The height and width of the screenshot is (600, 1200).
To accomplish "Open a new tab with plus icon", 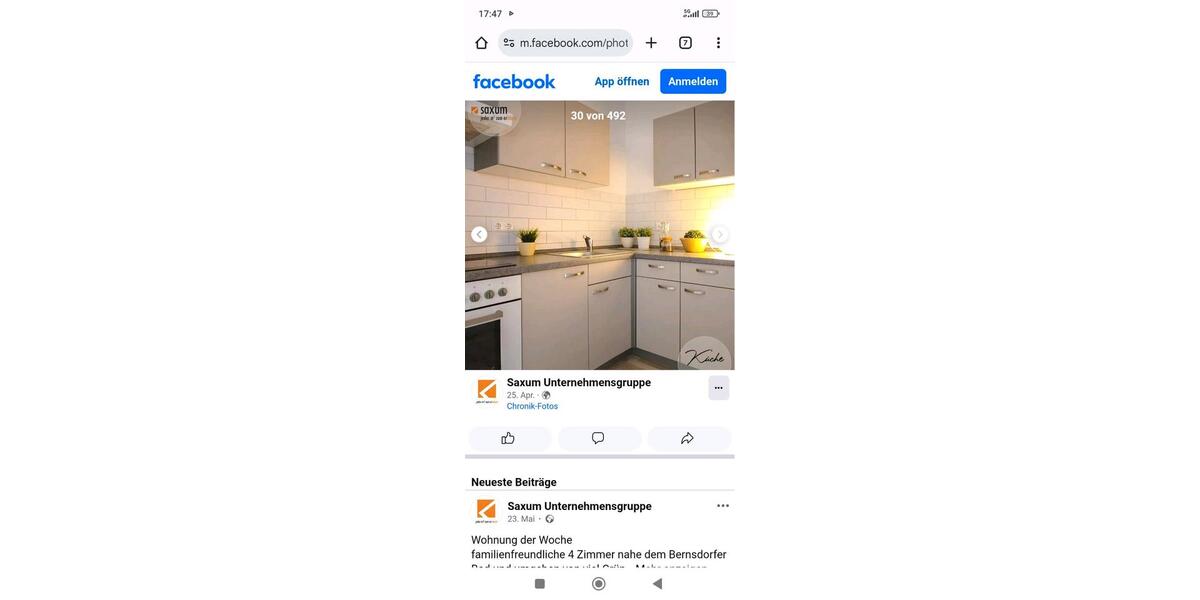I will point(651,43).
